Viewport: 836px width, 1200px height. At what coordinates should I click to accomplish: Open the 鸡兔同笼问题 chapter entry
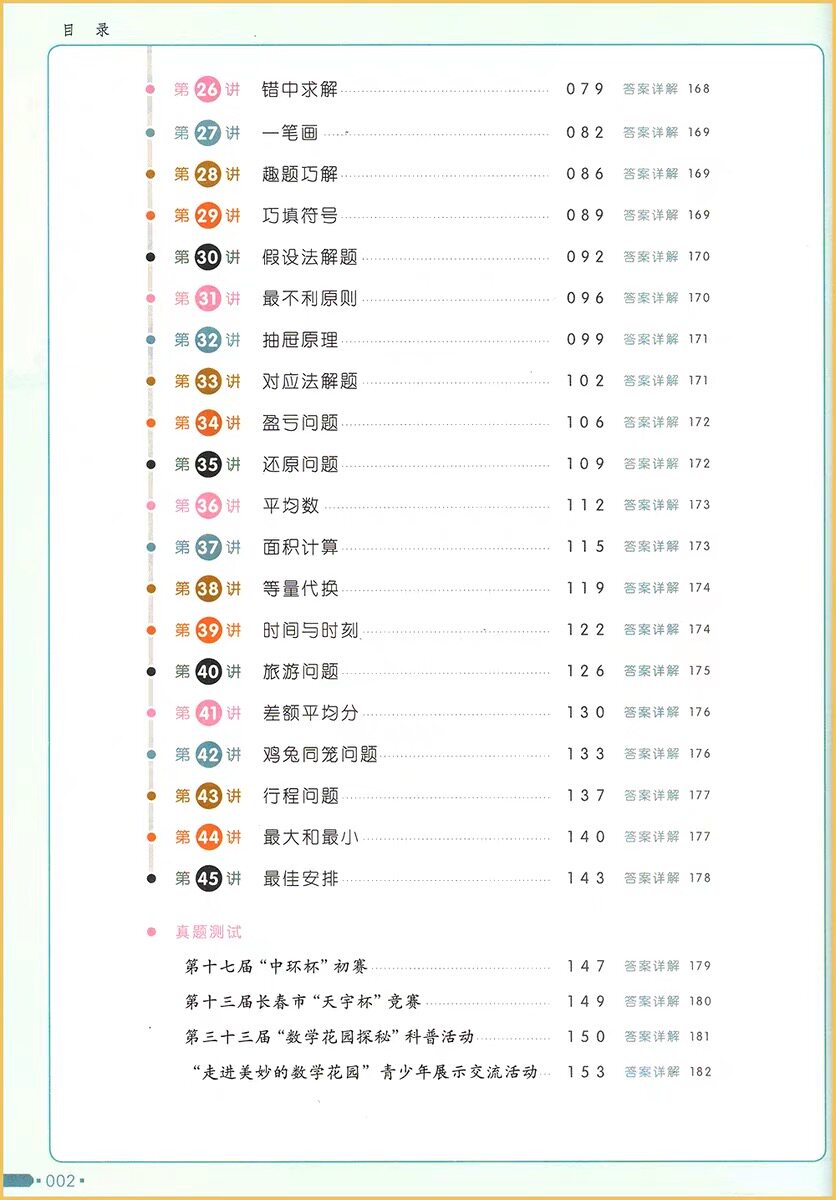(320, 755)
